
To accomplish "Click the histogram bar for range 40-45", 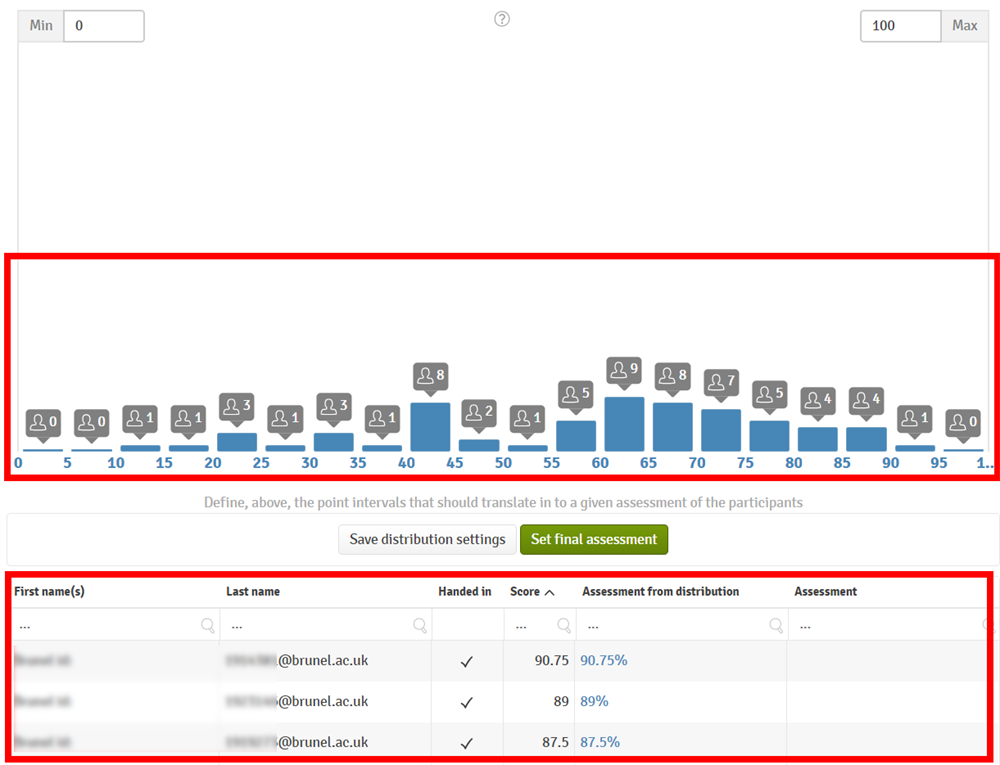I will coord(430,427).
